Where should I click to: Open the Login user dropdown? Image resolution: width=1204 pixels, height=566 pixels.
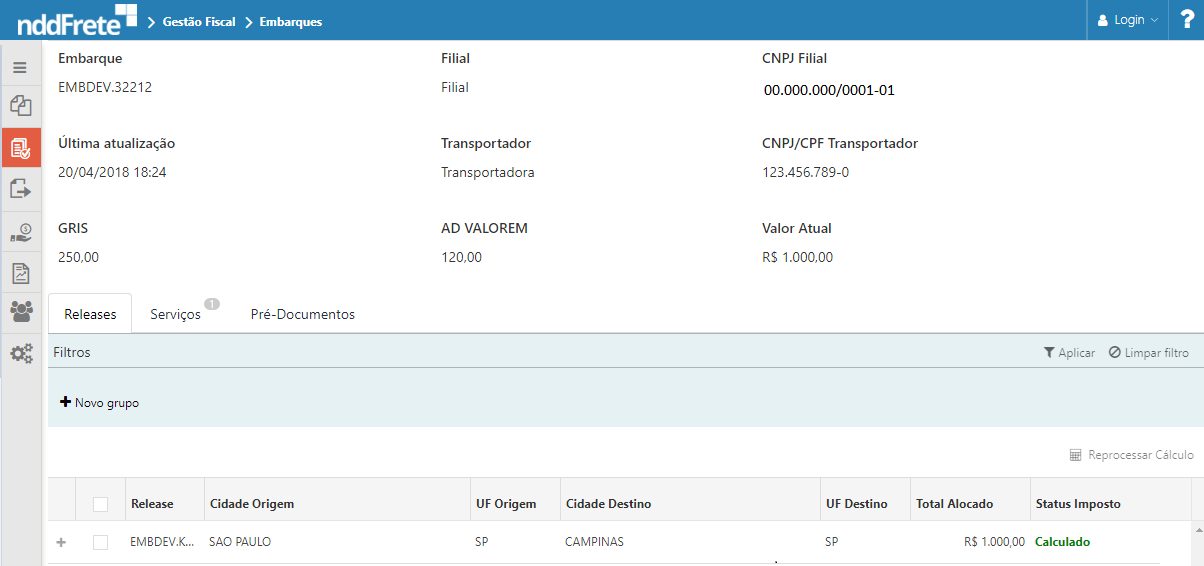pos(1127,20)
